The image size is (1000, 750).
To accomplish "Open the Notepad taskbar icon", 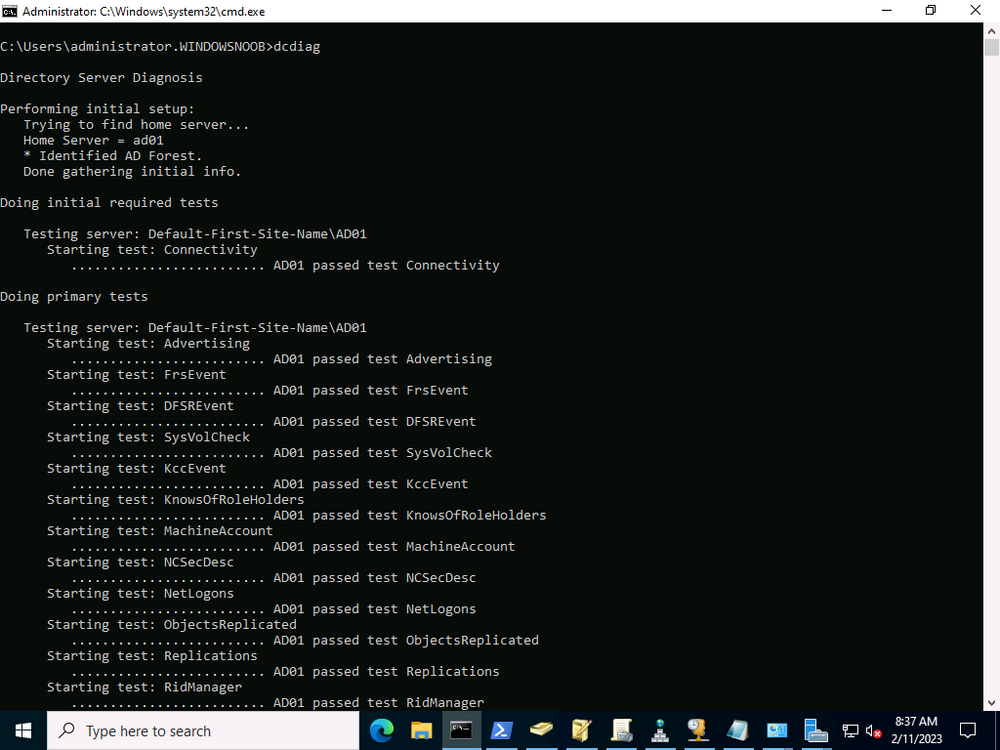I will point(738,730).
